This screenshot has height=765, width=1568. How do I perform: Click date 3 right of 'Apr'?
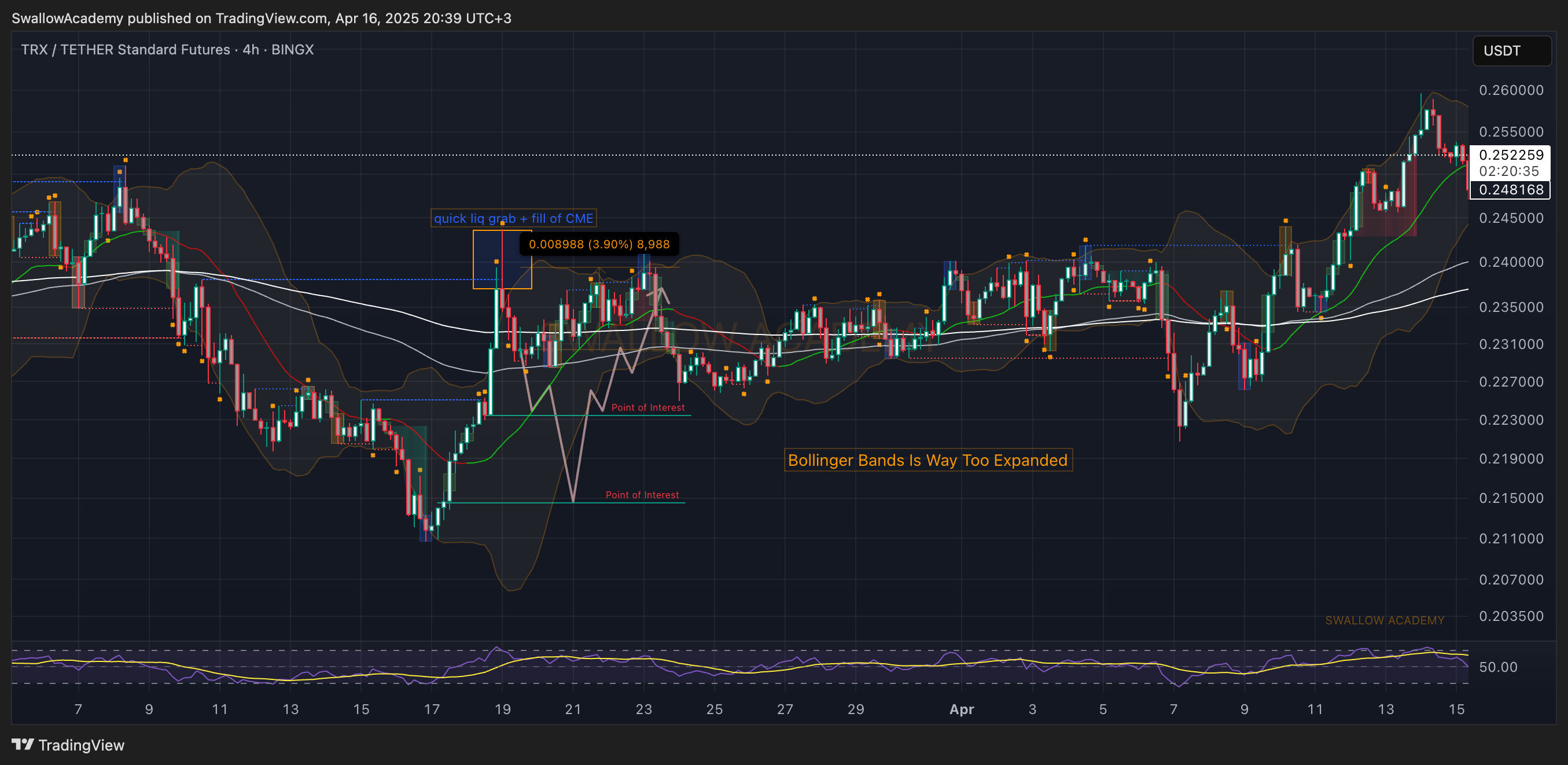(1032, 709)
